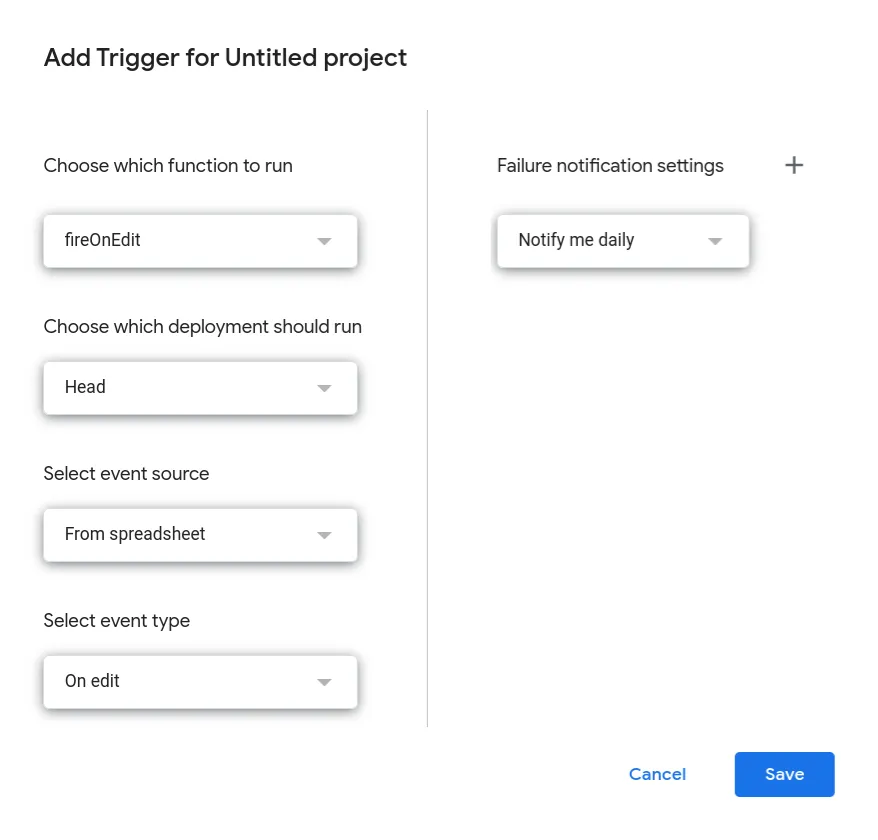
Task: Click the "Add Trigger for Untitled project" title
Action: [x=225, y=58]
